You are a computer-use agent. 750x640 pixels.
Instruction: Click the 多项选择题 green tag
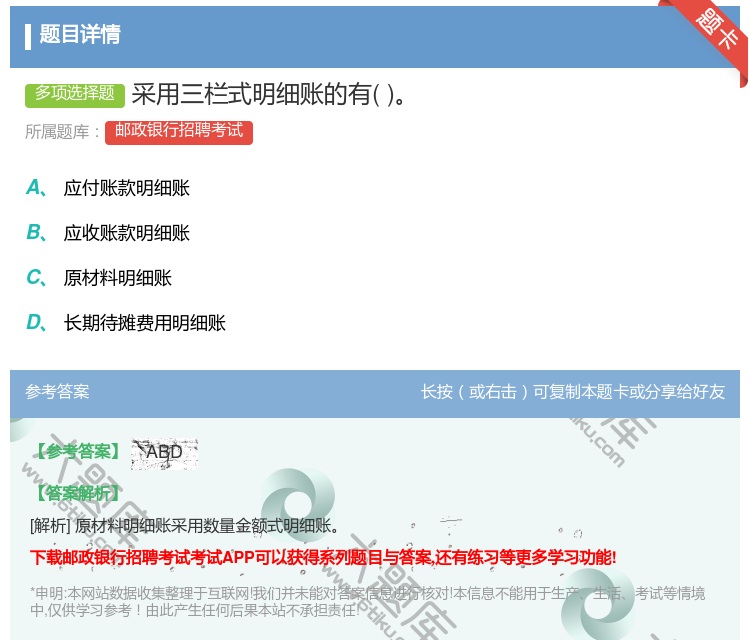click(x=75, y=94)
